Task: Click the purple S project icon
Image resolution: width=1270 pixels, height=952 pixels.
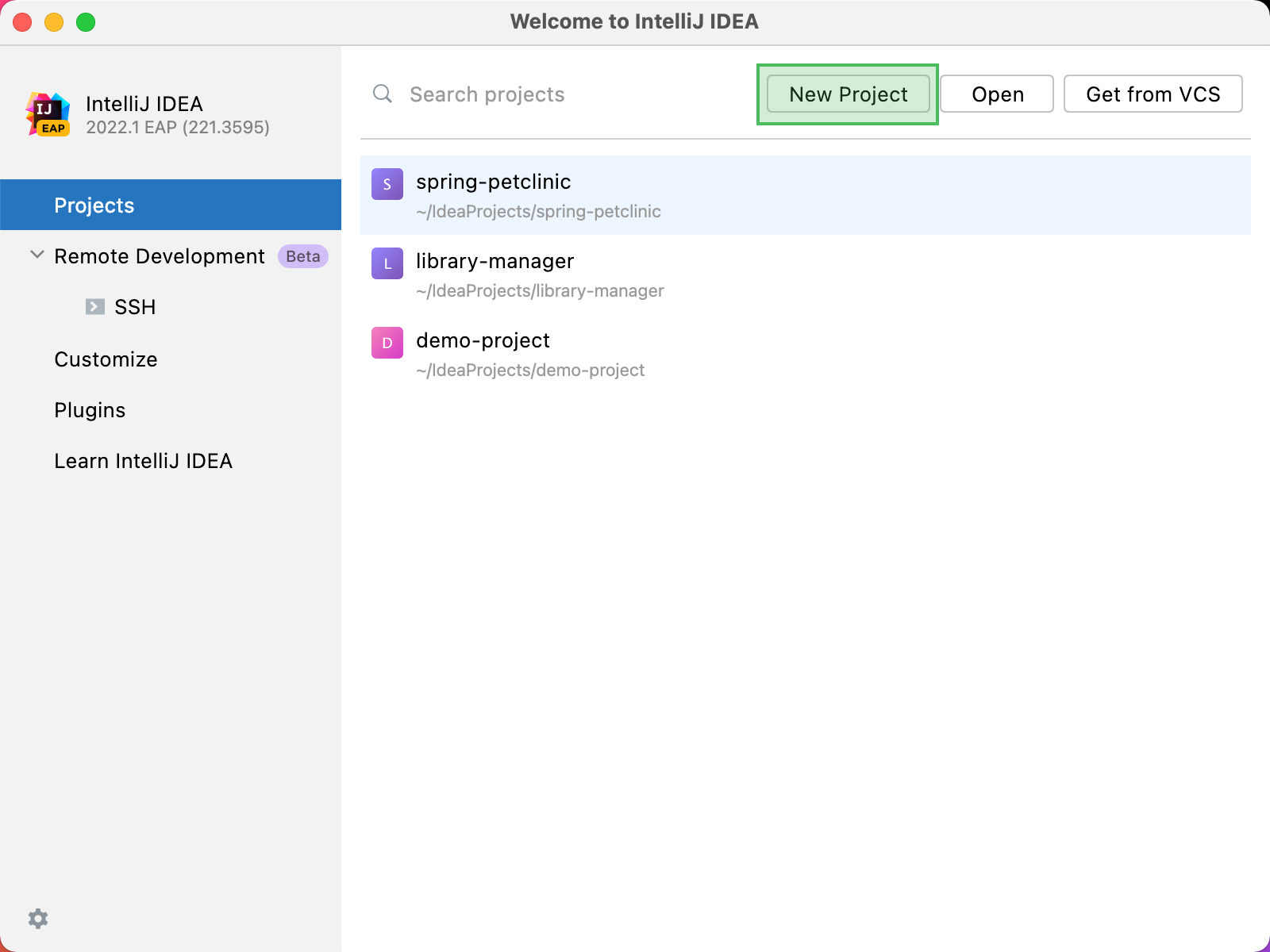Action: pos(387,184)
